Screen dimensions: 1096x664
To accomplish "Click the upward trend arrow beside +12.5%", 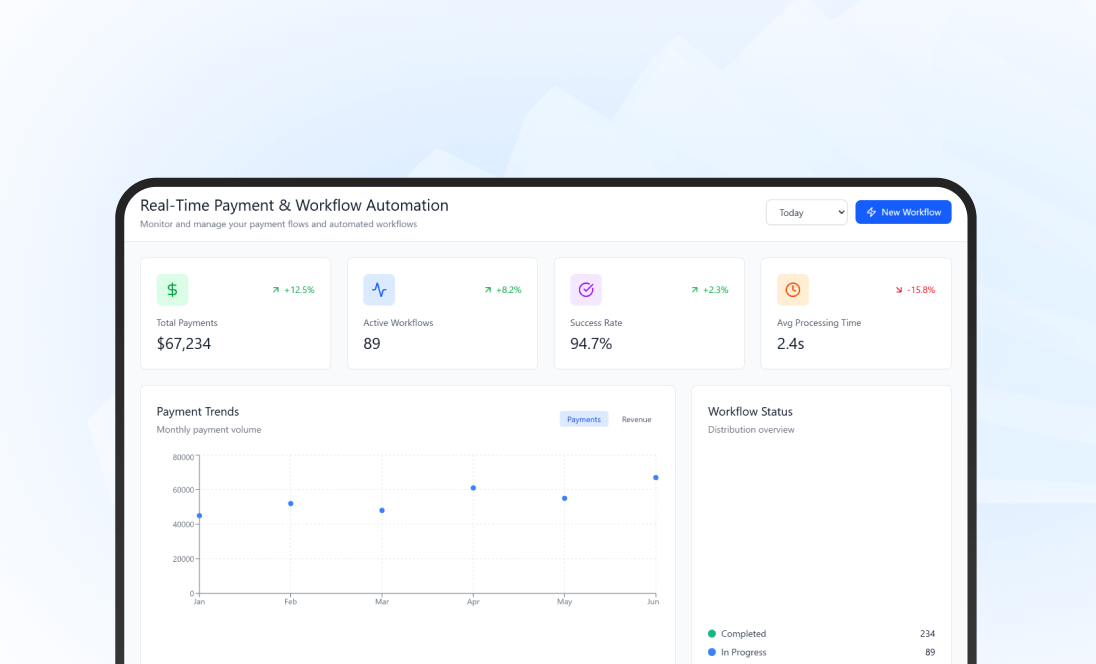I will pos(277,289).
